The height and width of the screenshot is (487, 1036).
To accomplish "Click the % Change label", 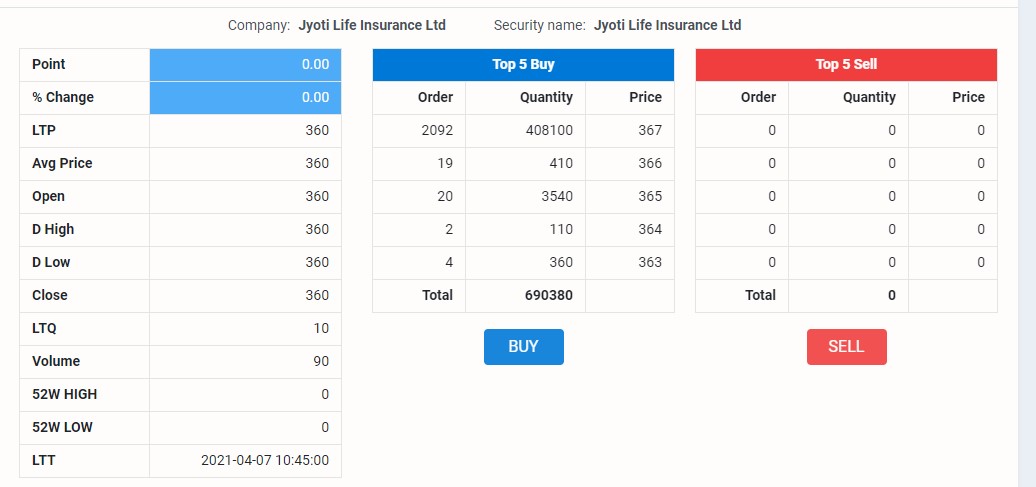I will [63, 97].
